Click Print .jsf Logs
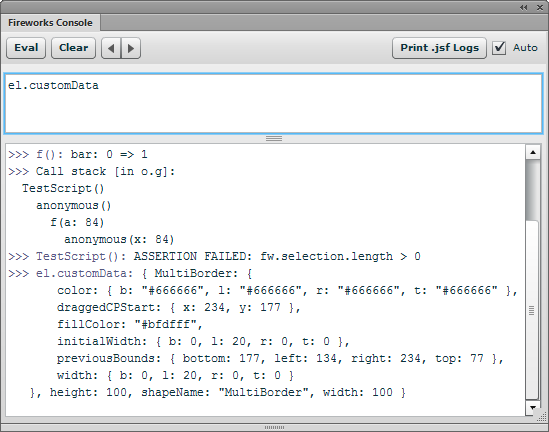549x432 pixels. pyautogui.click(x=439, y=48)
